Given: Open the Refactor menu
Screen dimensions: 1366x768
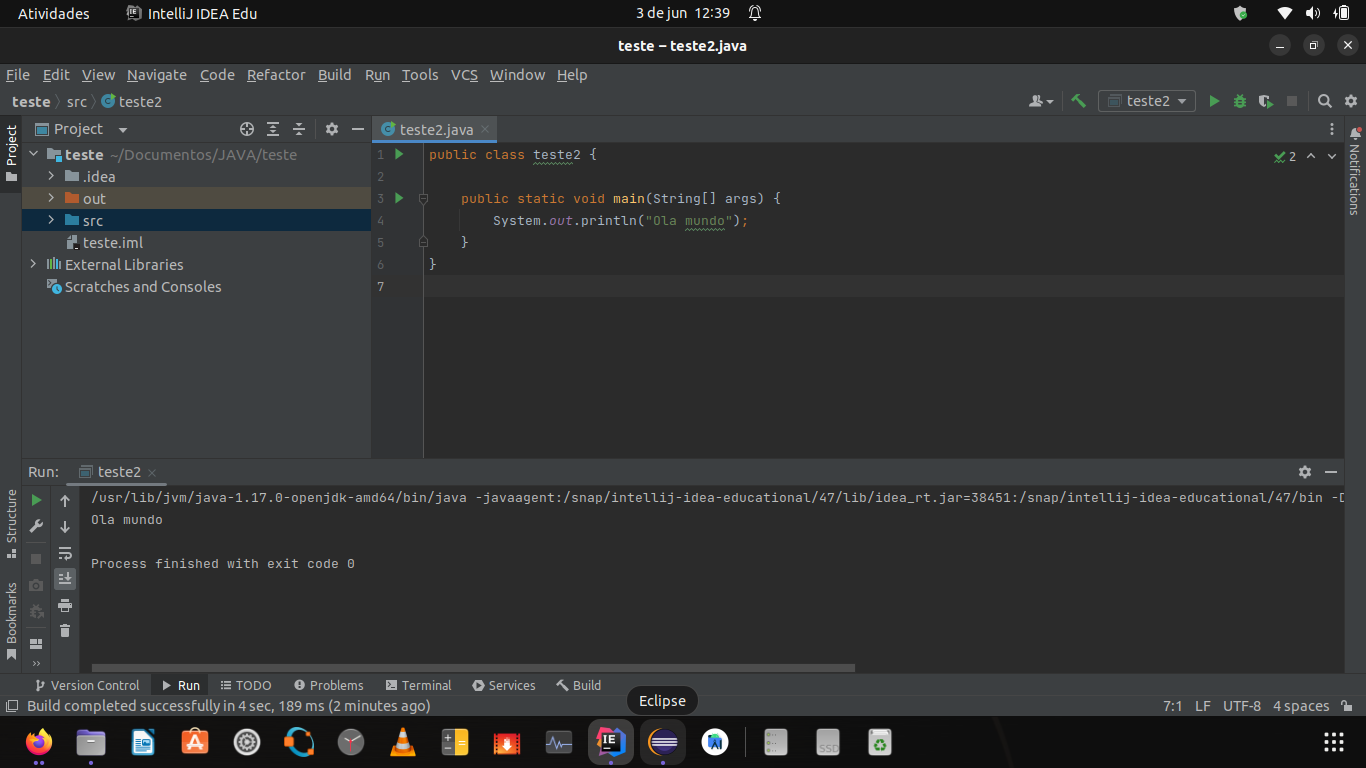Looking at the screenshot, I should point(276,75).
